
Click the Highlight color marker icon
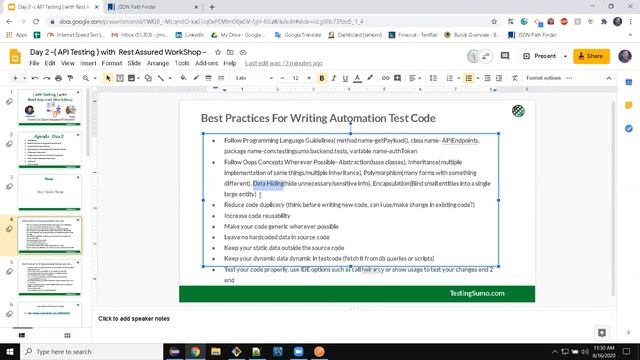pyautogui.click(x=370, y=78)
